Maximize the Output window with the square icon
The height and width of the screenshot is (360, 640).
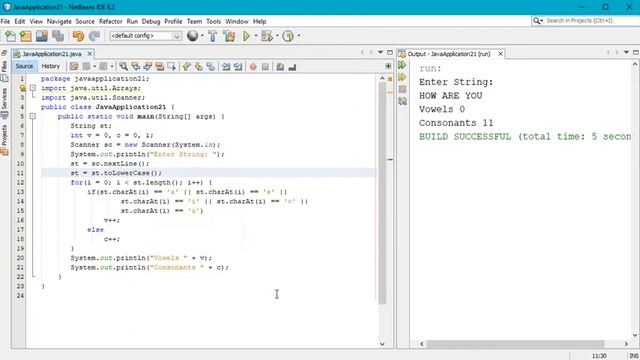636,53
